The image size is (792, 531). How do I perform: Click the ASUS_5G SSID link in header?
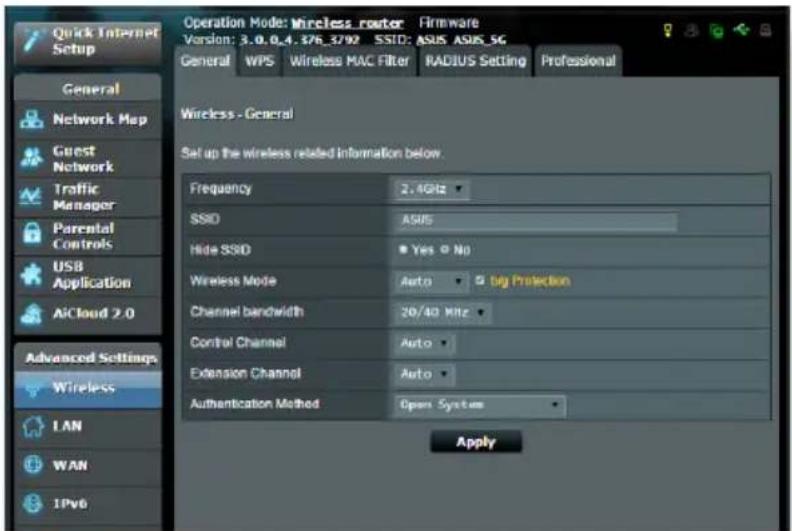[x=479, y=39]
